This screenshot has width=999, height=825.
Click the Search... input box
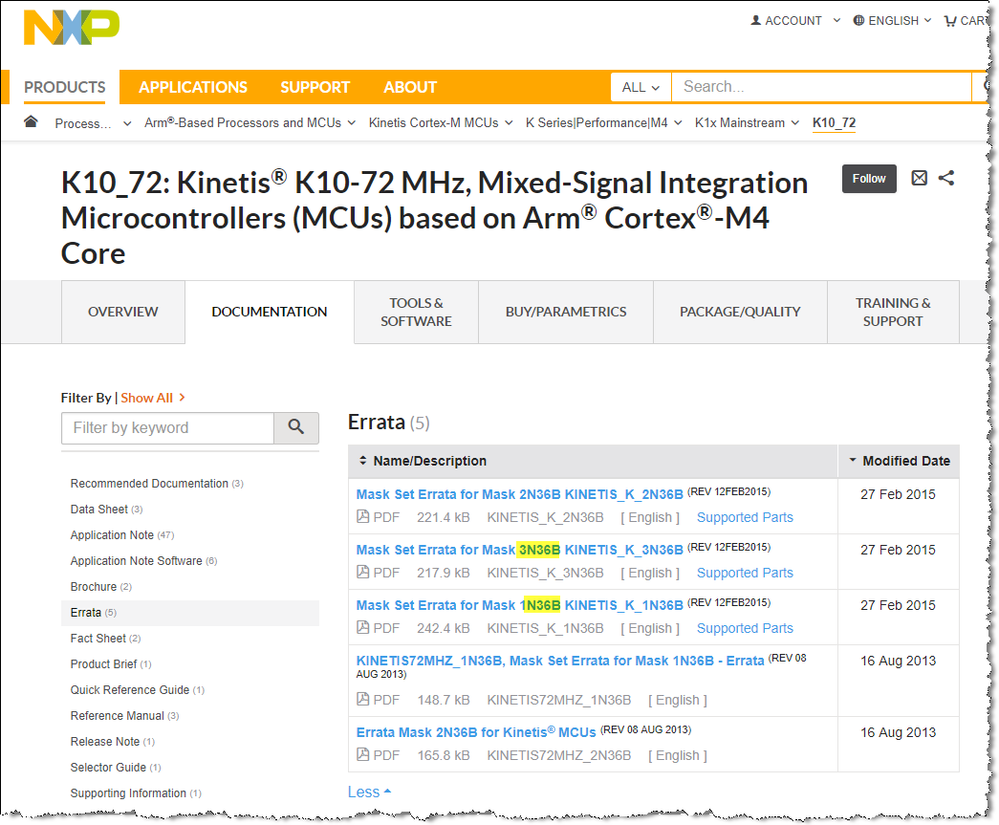point(821,87)
